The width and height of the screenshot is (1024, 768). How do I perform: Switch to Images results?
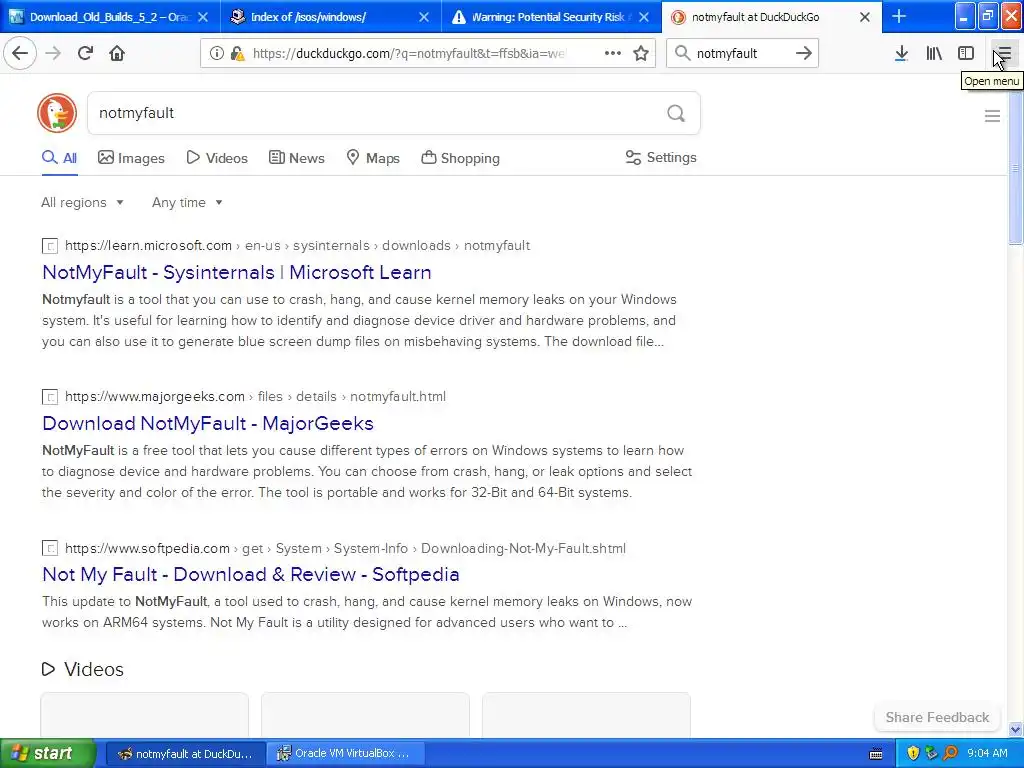pos(131,158)
